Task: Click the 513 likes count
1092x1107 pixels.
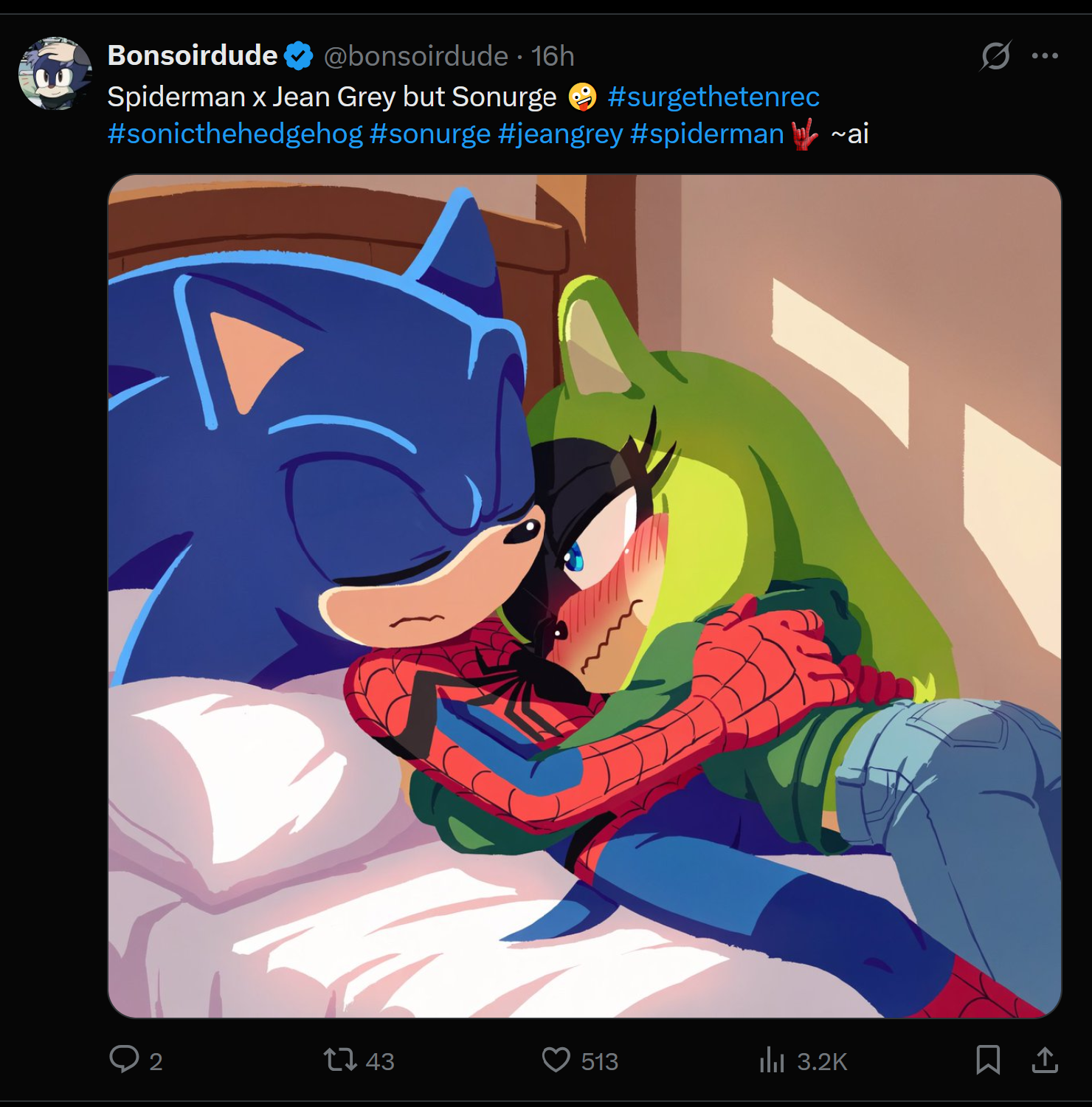Action: (599, 1061)
